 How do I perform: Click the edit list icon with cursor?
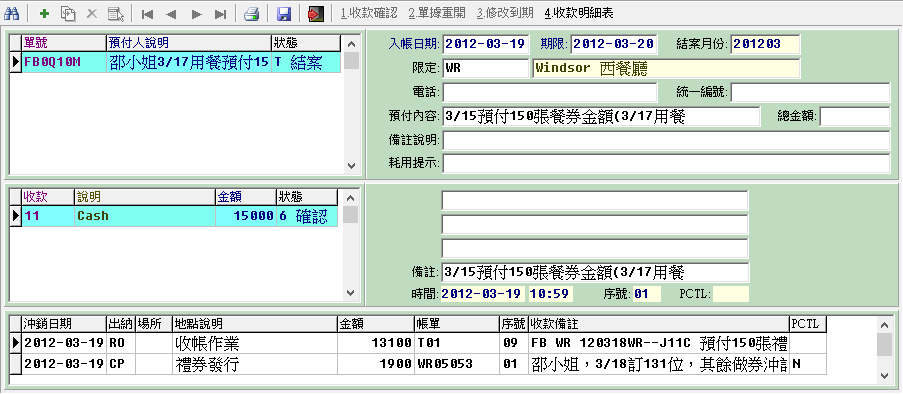click(116, 13)
